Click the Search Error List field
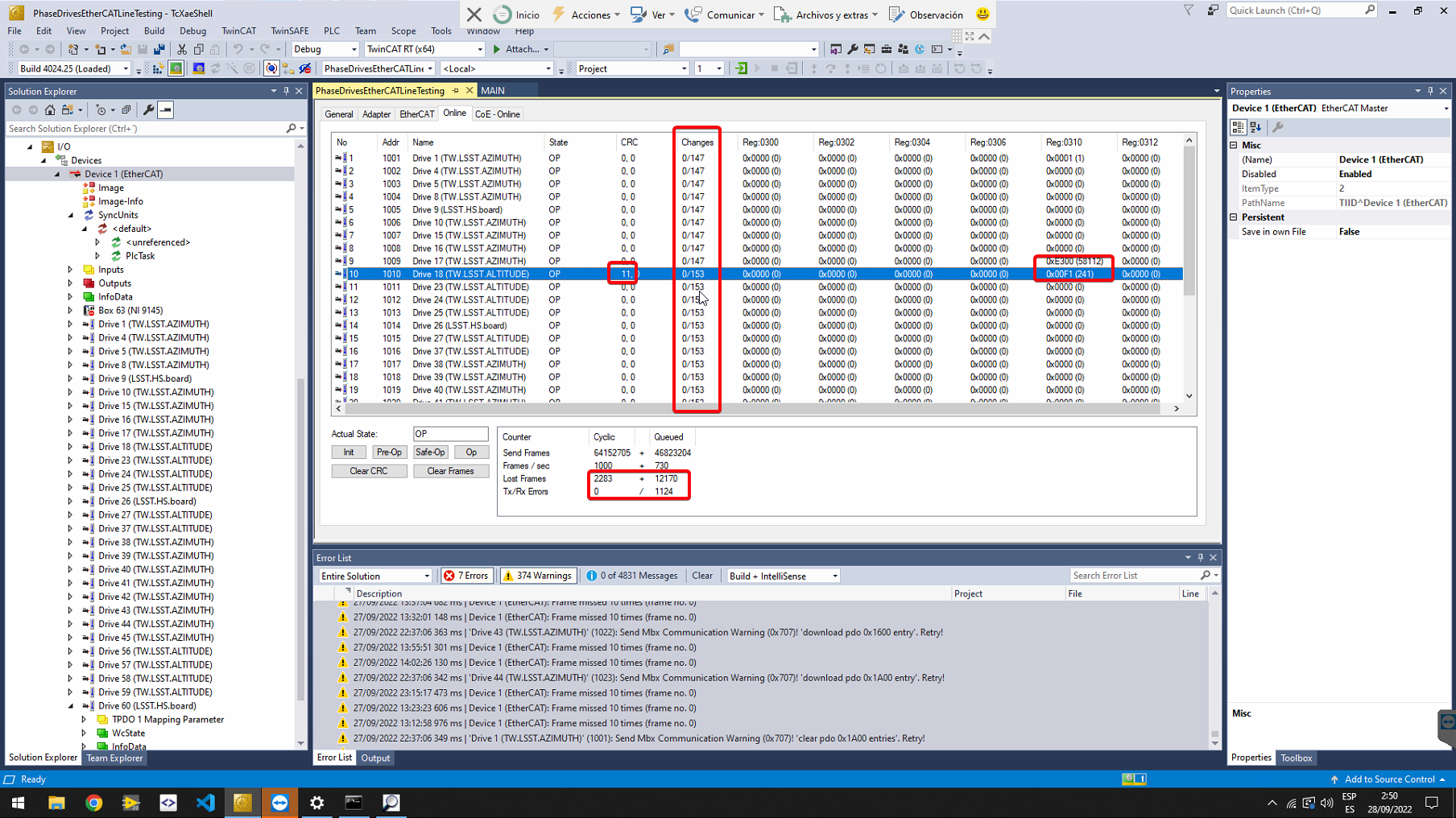This screenshot has width=1456, height=818. pyautogui.click(x=1135, y=576)
